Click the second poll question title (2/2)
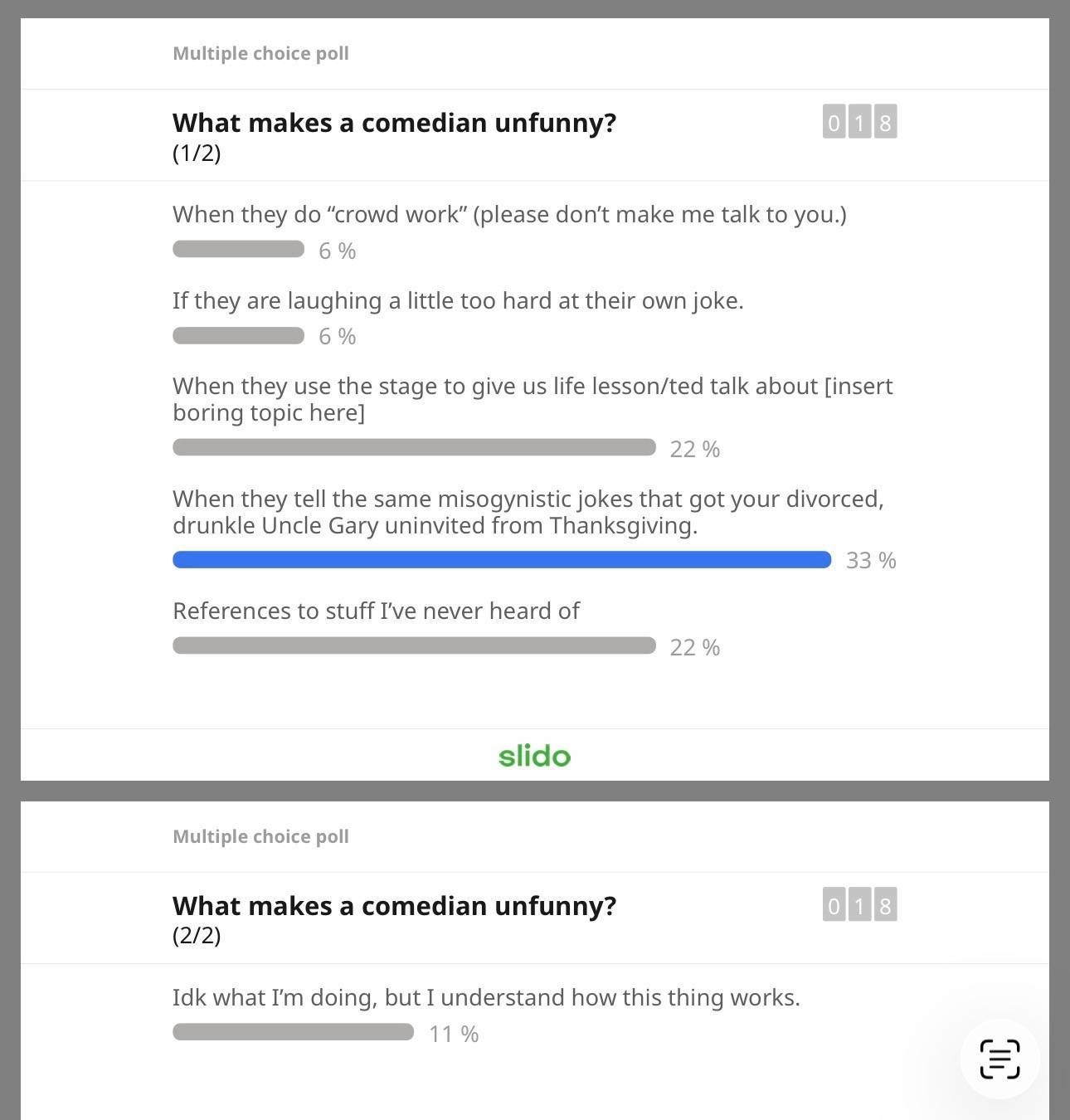Screen dimensions: 1070x1120 click(394, 906)
